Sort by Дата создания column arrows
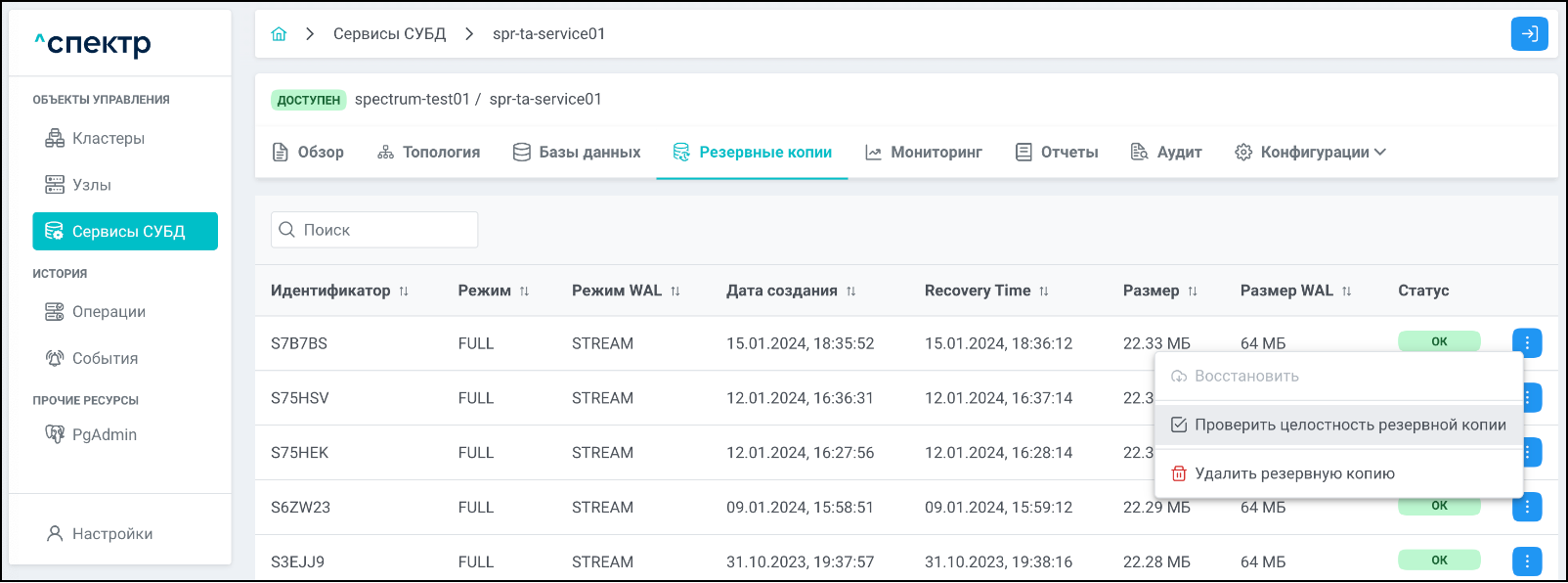Viewport: 1568px width, 583px height. click(x=850, y=291)
